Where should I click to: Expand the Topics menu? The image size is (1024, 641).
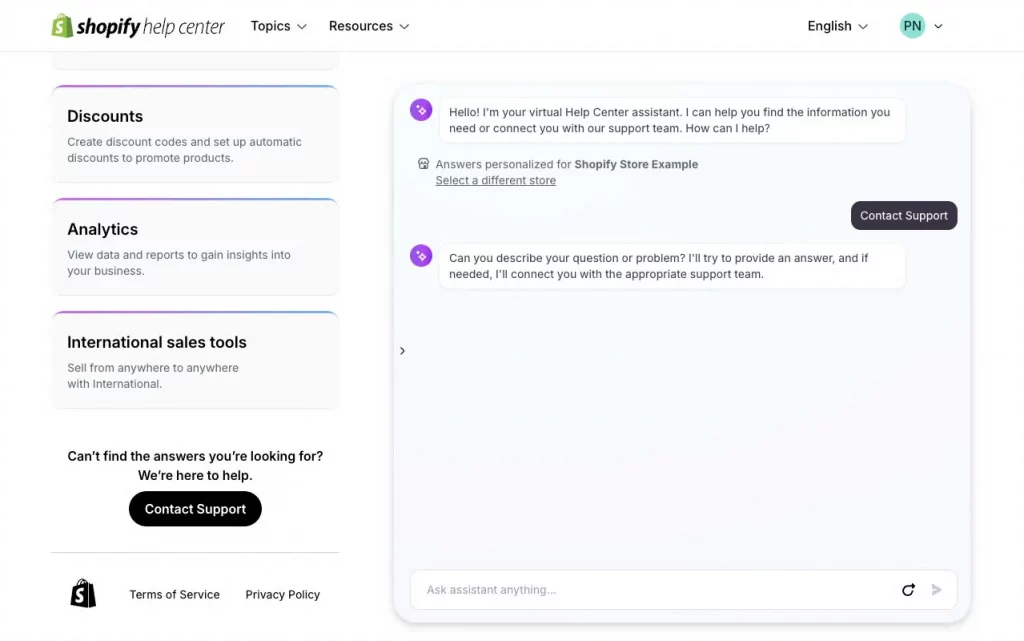pyautogui.click(x=278, y=26)
